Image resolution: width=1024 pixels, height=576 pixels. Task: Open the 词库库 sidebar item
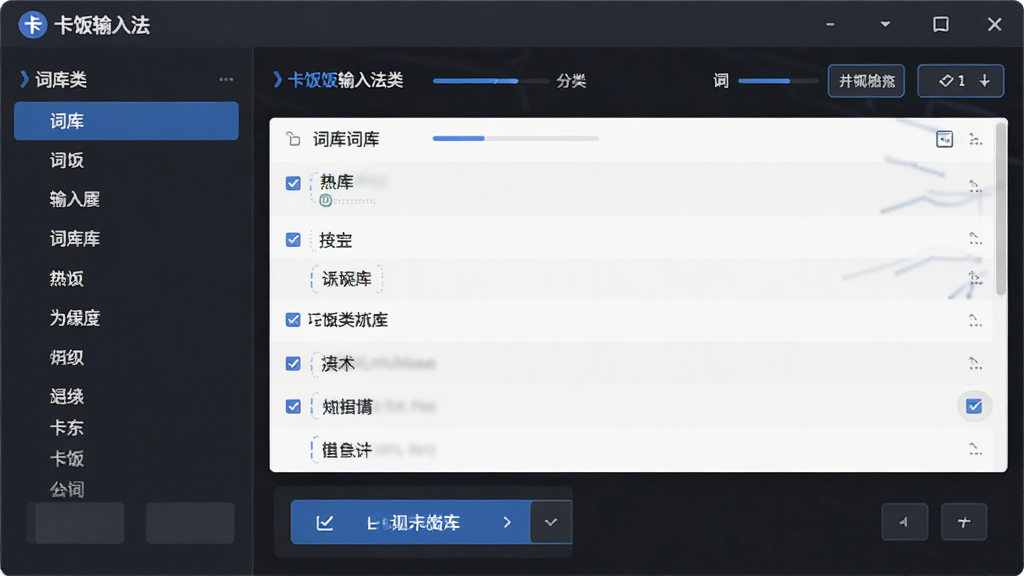(x=74, y=239)
